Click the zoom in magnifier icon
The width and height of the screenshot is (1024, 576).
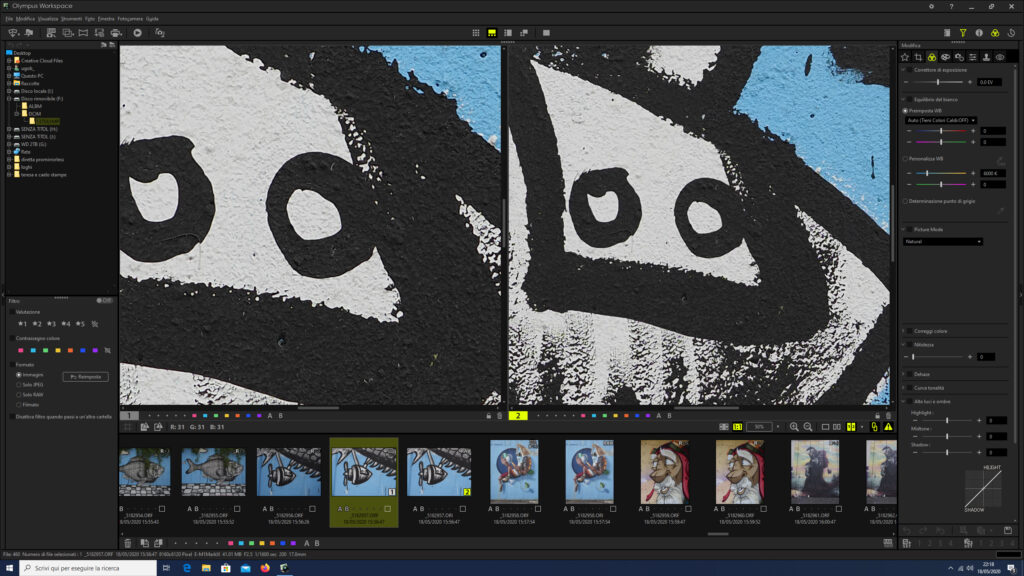(x=794, y=426)
